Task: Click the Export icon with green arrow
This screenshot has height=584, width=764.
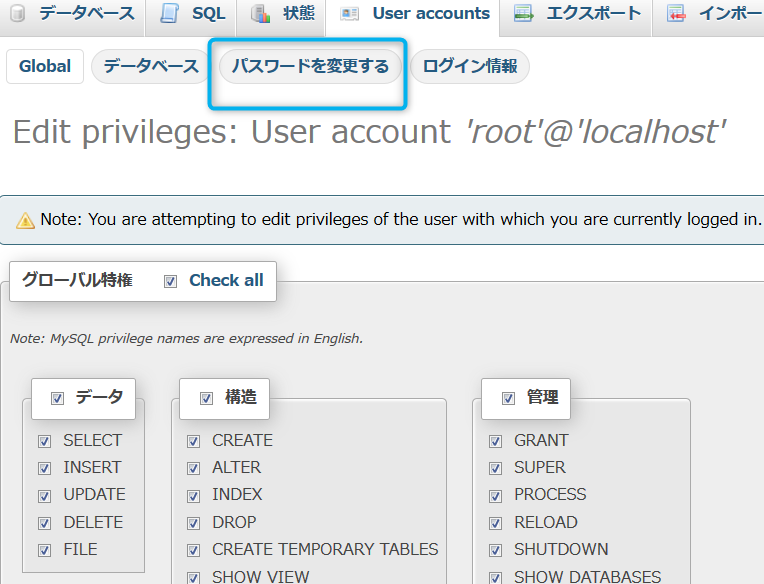Action: pos(524,14)
